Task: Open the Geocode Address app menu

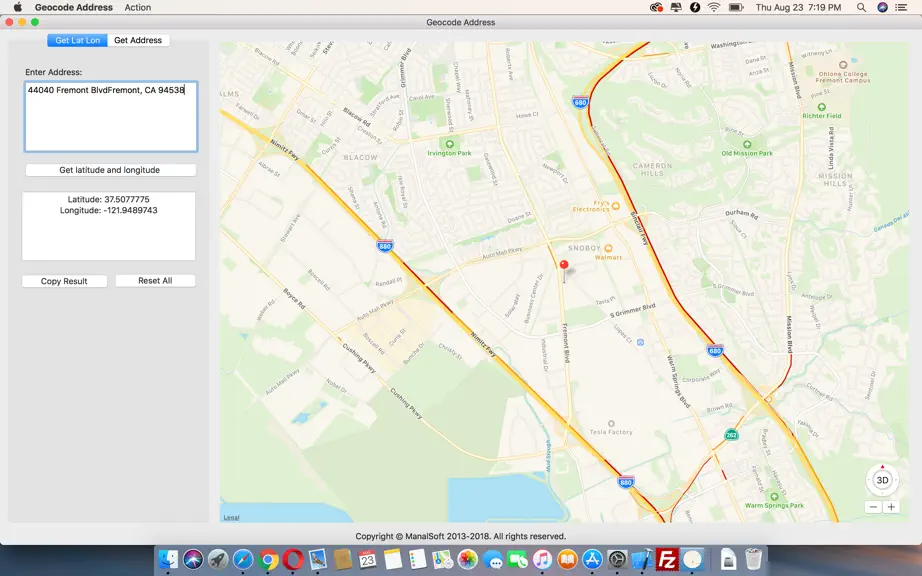Action: (74, 8)
